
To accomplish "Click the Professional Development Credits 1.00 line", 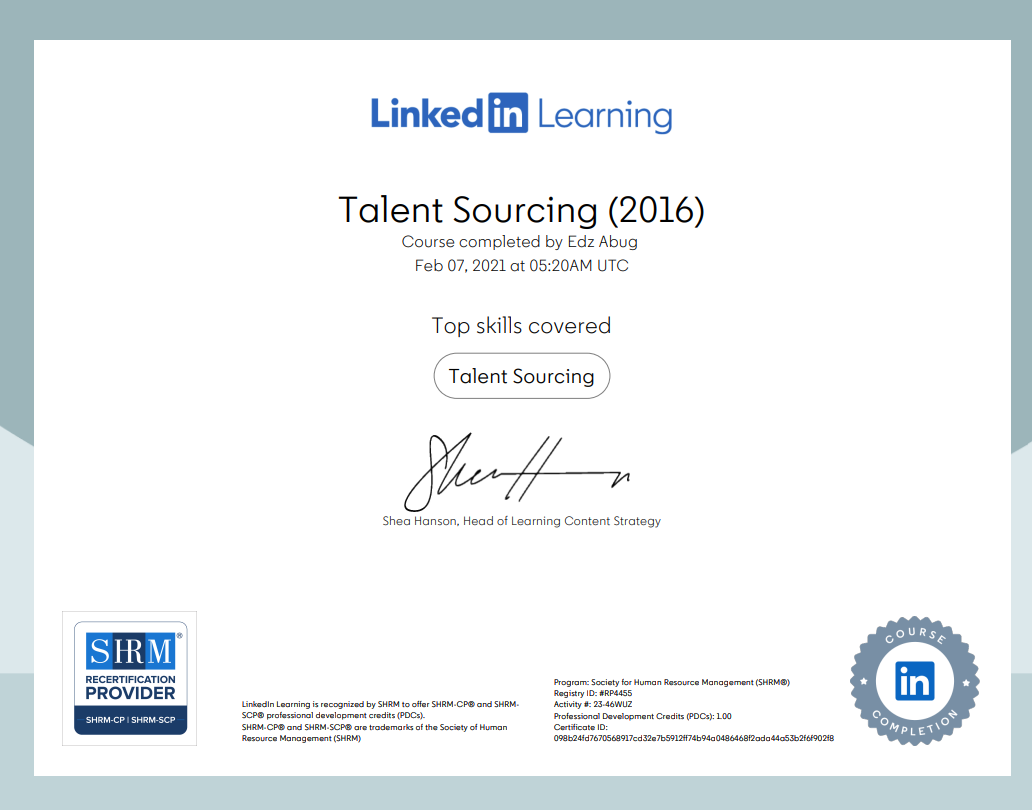I will tap(642, 716).
